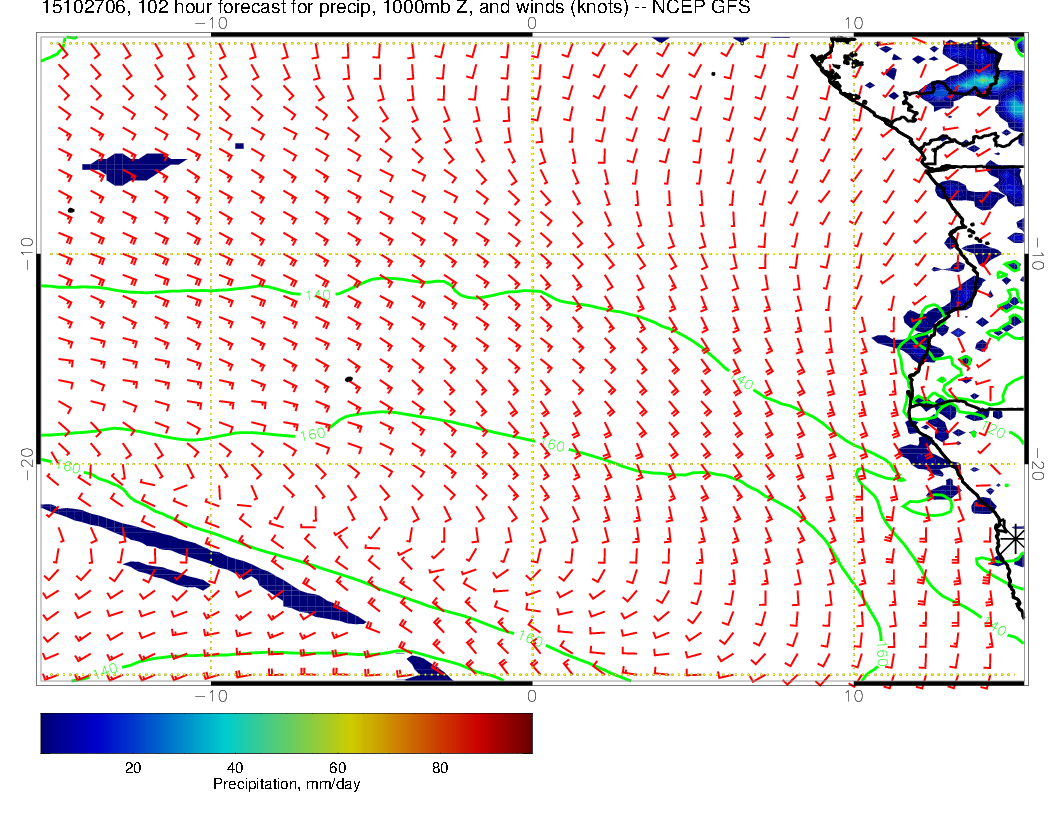Click the '-10' latitude label on right axis
1056x816 pixels.
1037,254
